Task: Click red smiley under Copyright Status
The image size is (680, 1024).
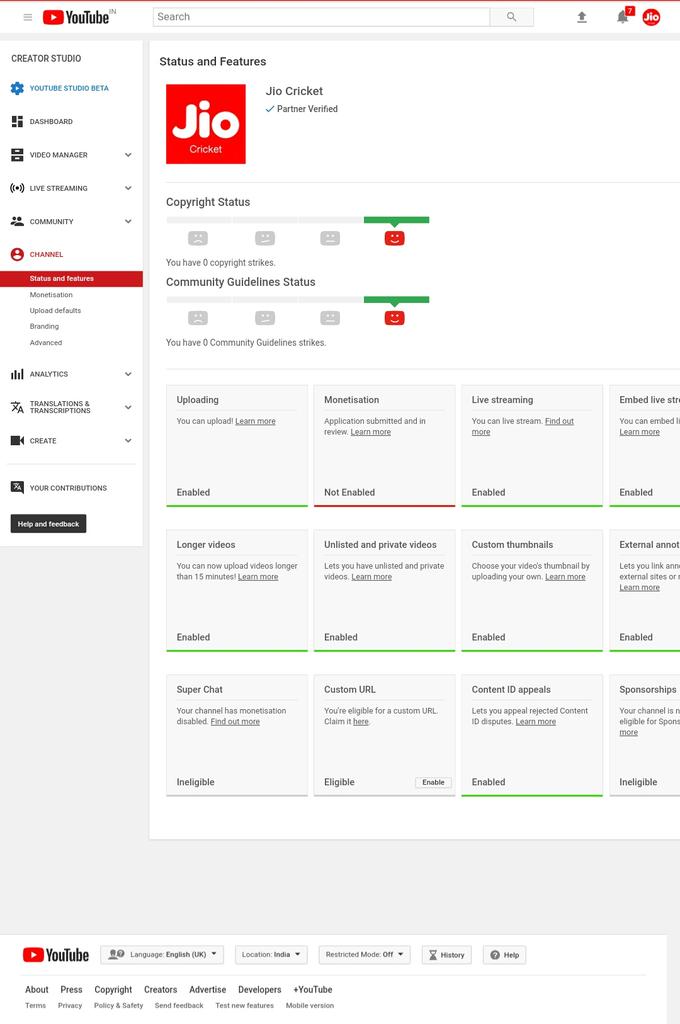Action: [395, 238]
